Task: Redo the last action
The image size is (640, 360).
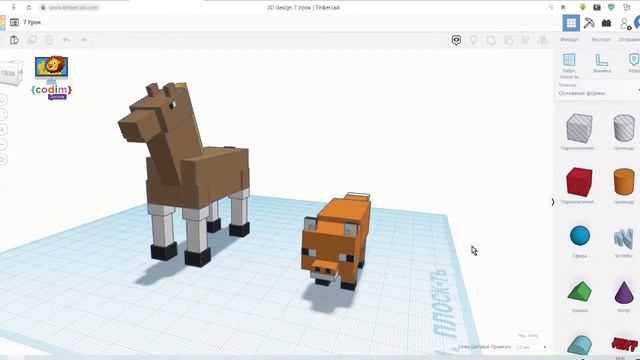Action: pos(83,40)
